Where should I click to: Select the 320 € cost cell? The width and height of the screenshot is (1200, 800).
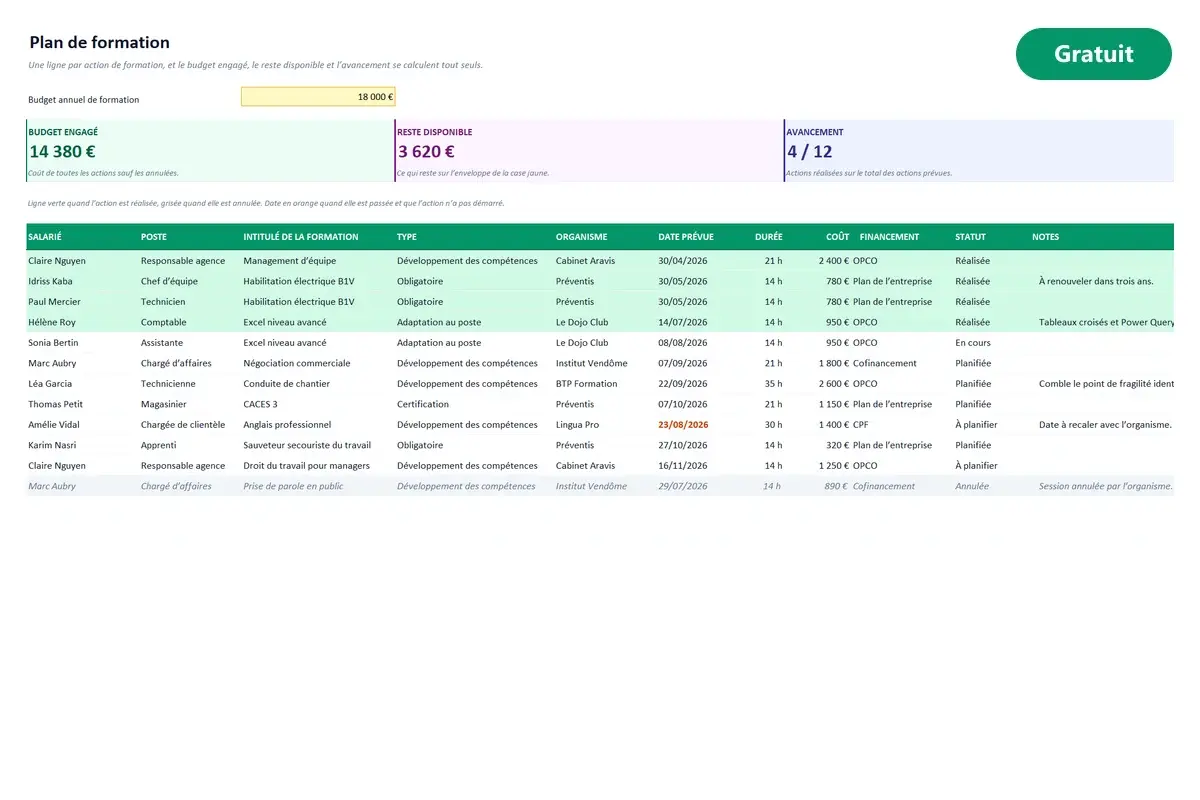[838, 445]
